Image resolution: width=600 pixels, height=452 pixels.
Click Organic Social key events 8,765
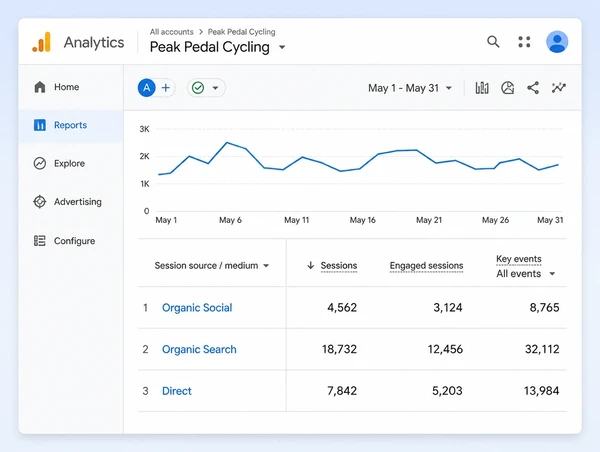coord(544,307)
